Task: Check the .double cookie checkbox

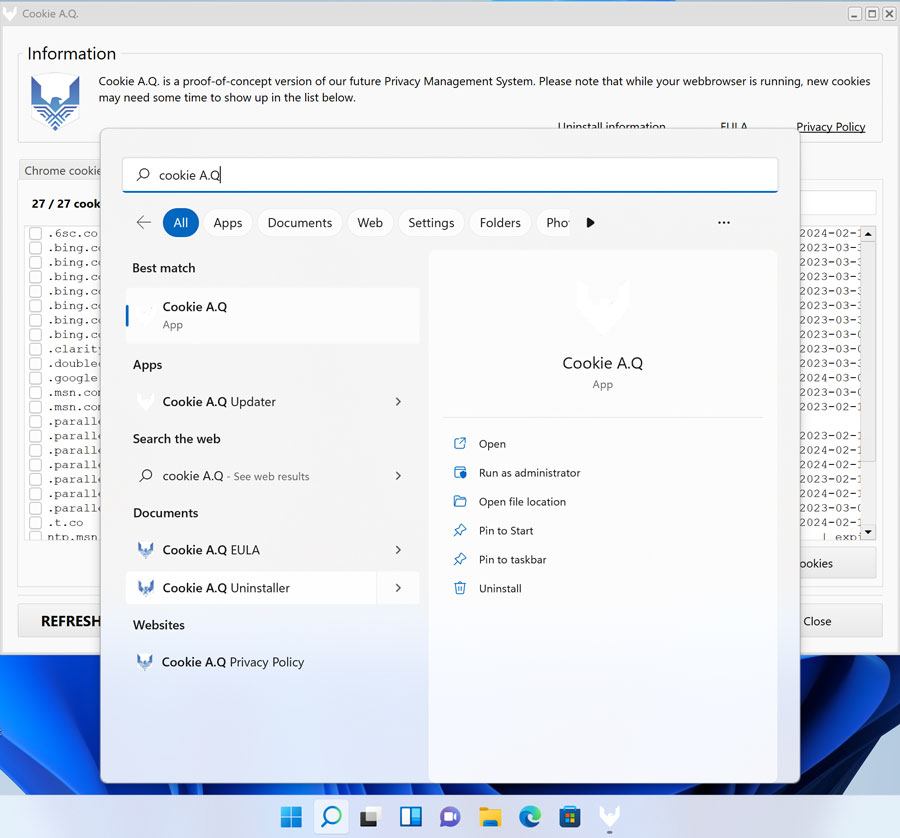Action: click(x=36, y=363)
